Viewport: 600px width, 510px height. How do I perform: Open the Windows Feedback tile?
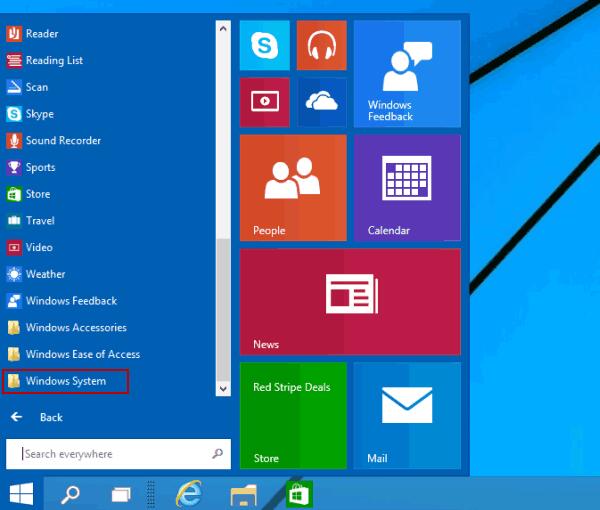[x=407, y=74]
